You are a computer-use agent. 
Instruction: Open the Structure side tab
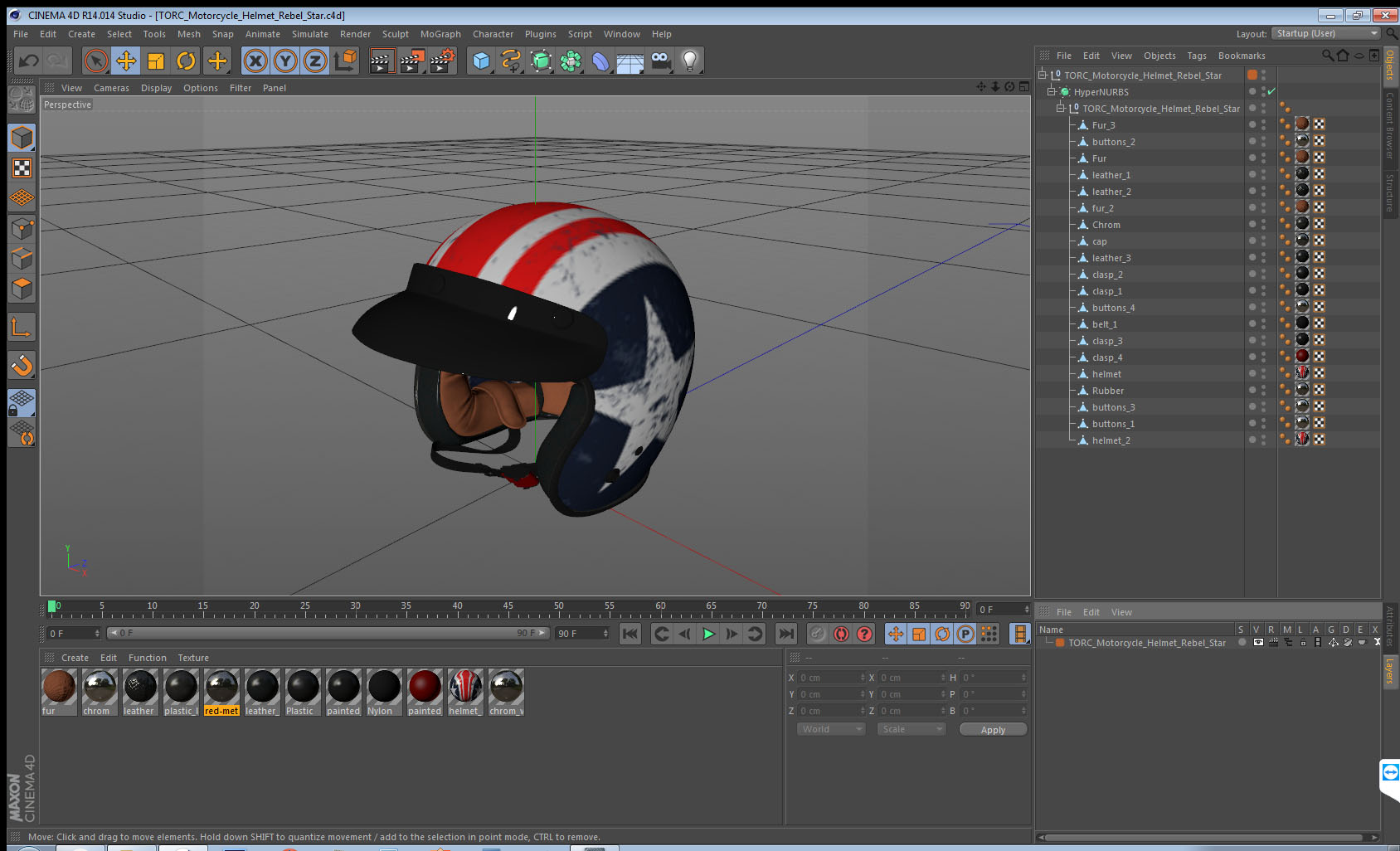(x=1390, y=192)
